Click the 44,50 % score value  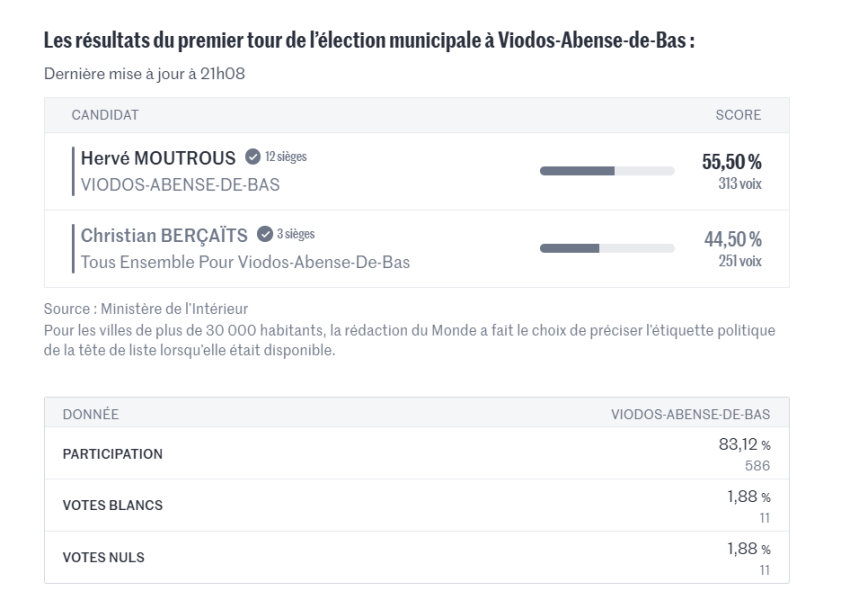pos(732,239)
